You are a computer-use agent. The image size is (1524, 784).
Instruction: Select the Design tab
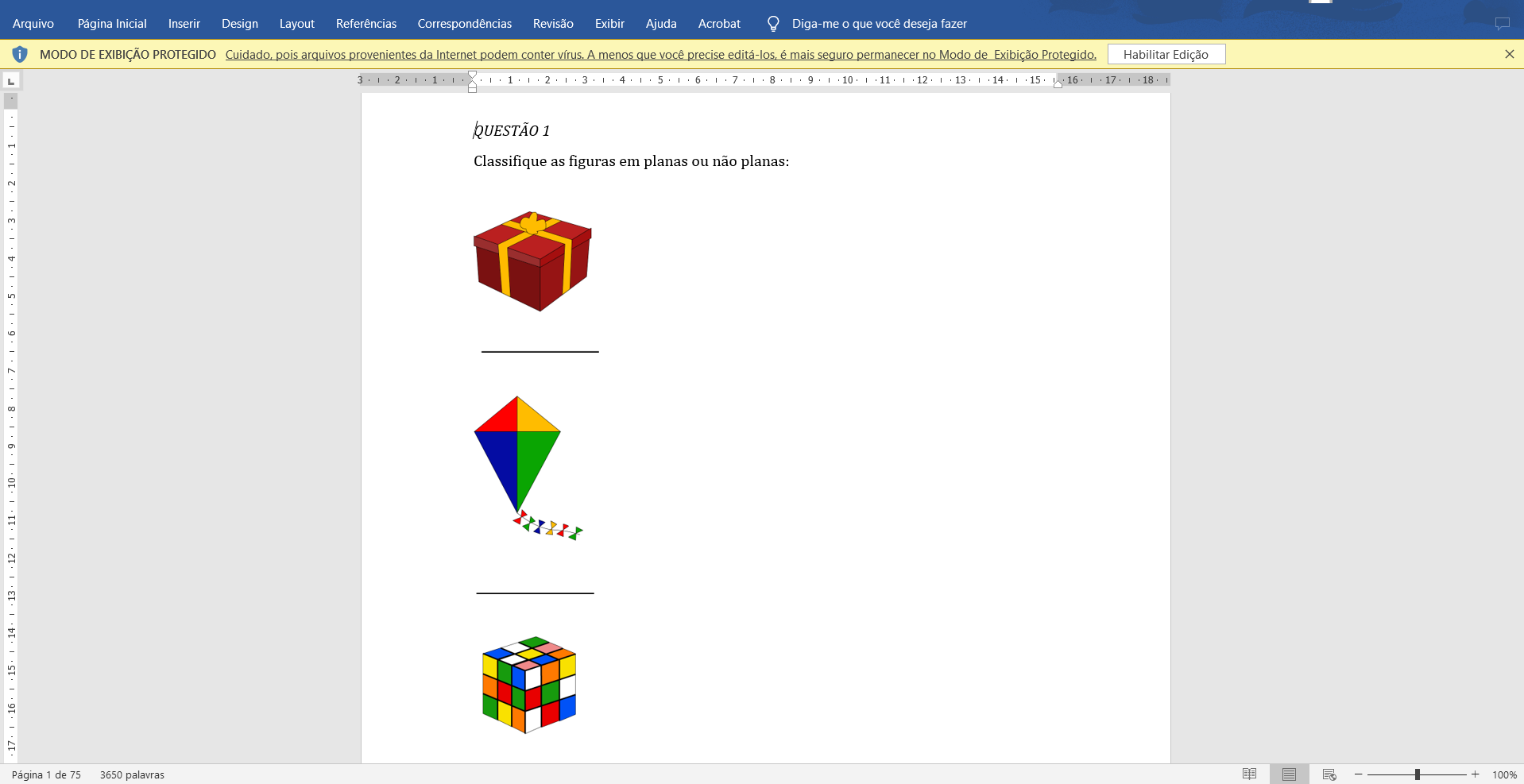240,24
